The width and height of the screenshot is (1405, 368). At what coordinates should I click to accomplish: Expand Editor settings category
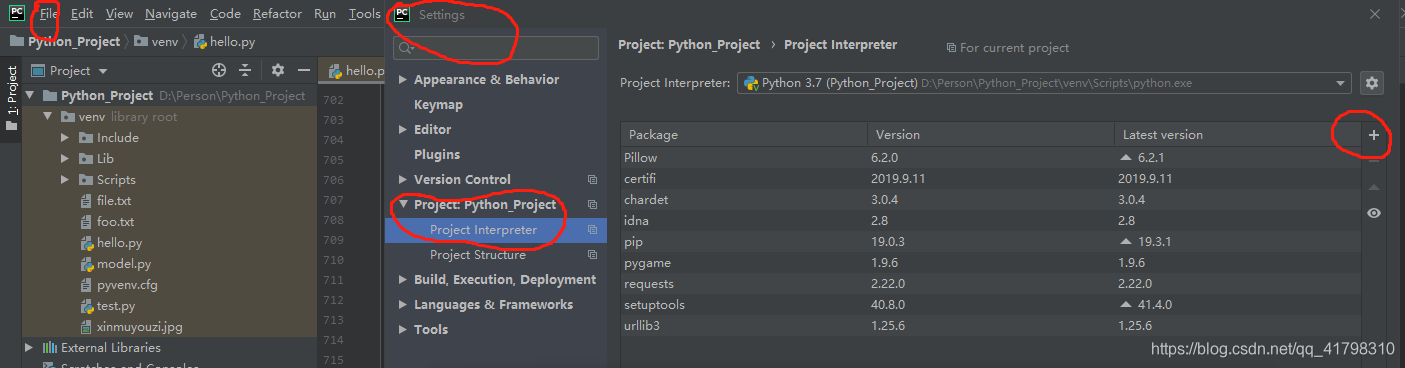click(403, 130)
